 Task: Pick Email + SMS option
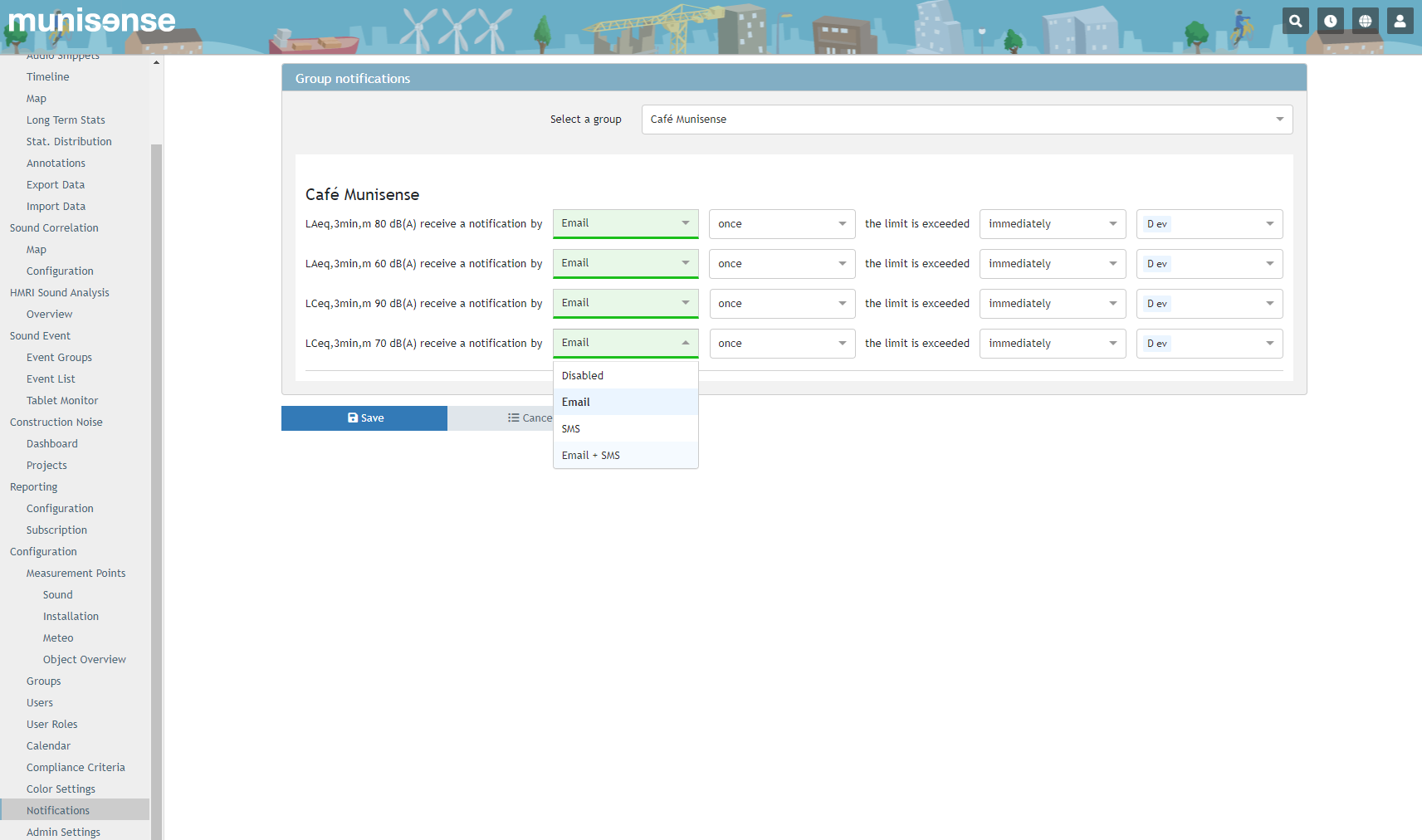tap(591, 456)
